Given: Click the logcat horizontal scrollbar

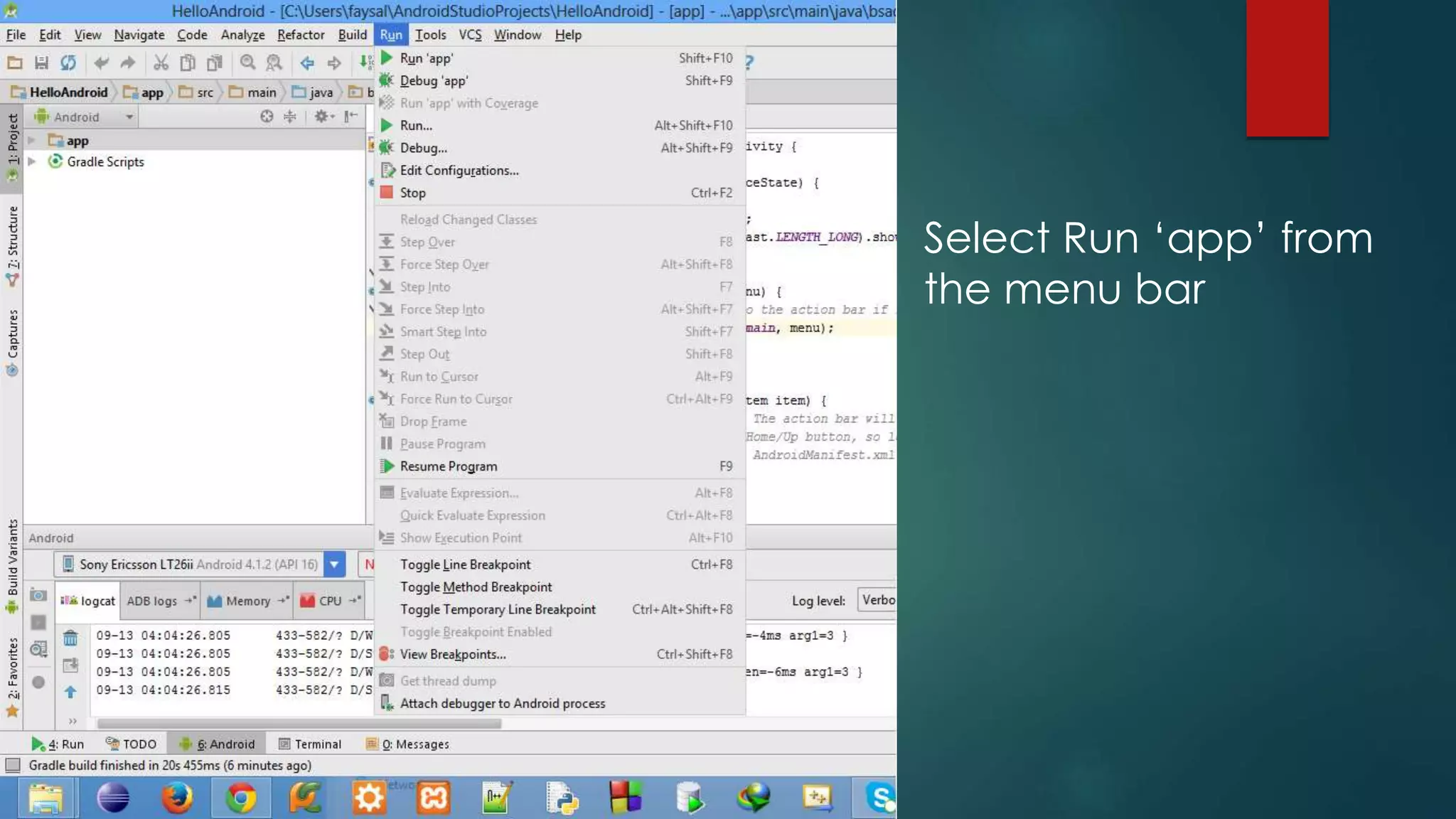Looking at the screenshot, I should click(x=299, y=724).
